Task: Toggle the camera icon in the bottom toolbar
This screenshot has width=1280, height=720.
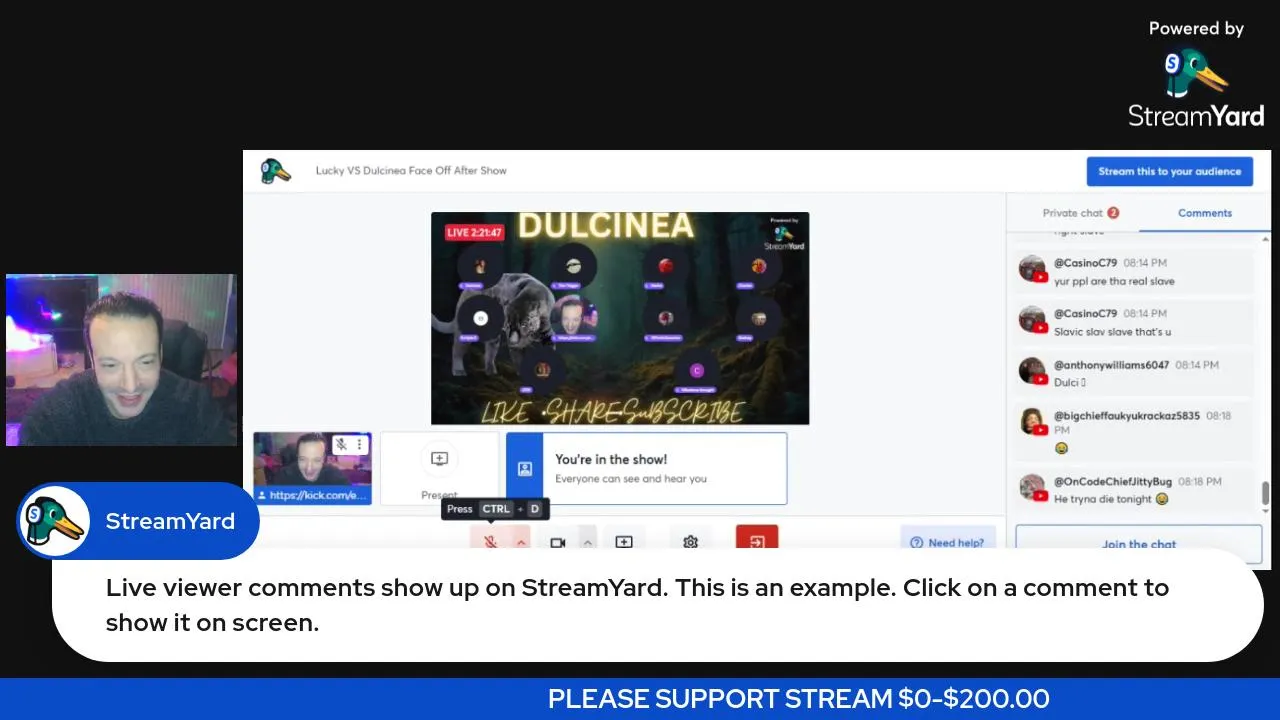Action: [x=558, y=542]
